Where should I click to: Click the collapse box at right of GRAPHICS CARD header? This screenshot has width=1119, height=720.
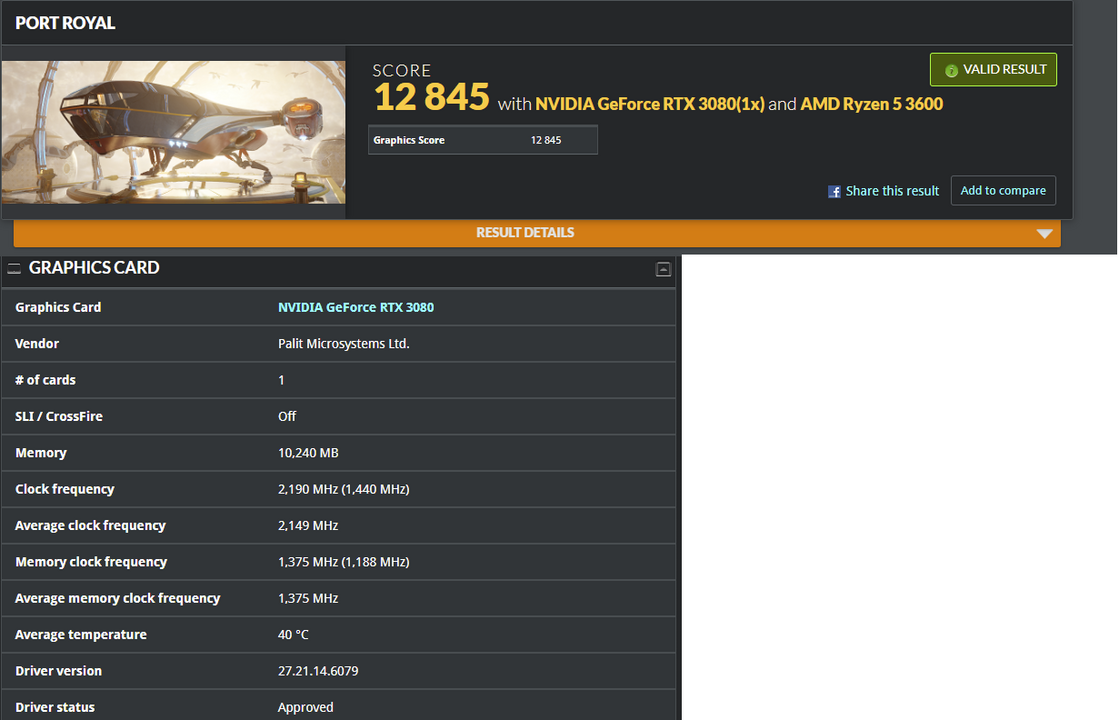tap(663, 269)
